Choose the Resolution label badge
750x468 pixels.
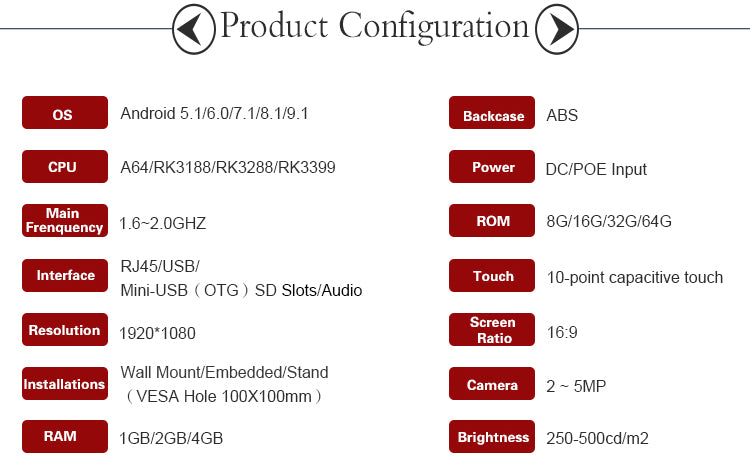click(65, 330)
